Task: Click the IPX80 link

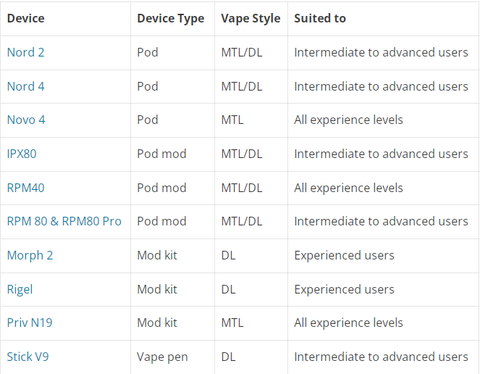Action: click(22, 154)
